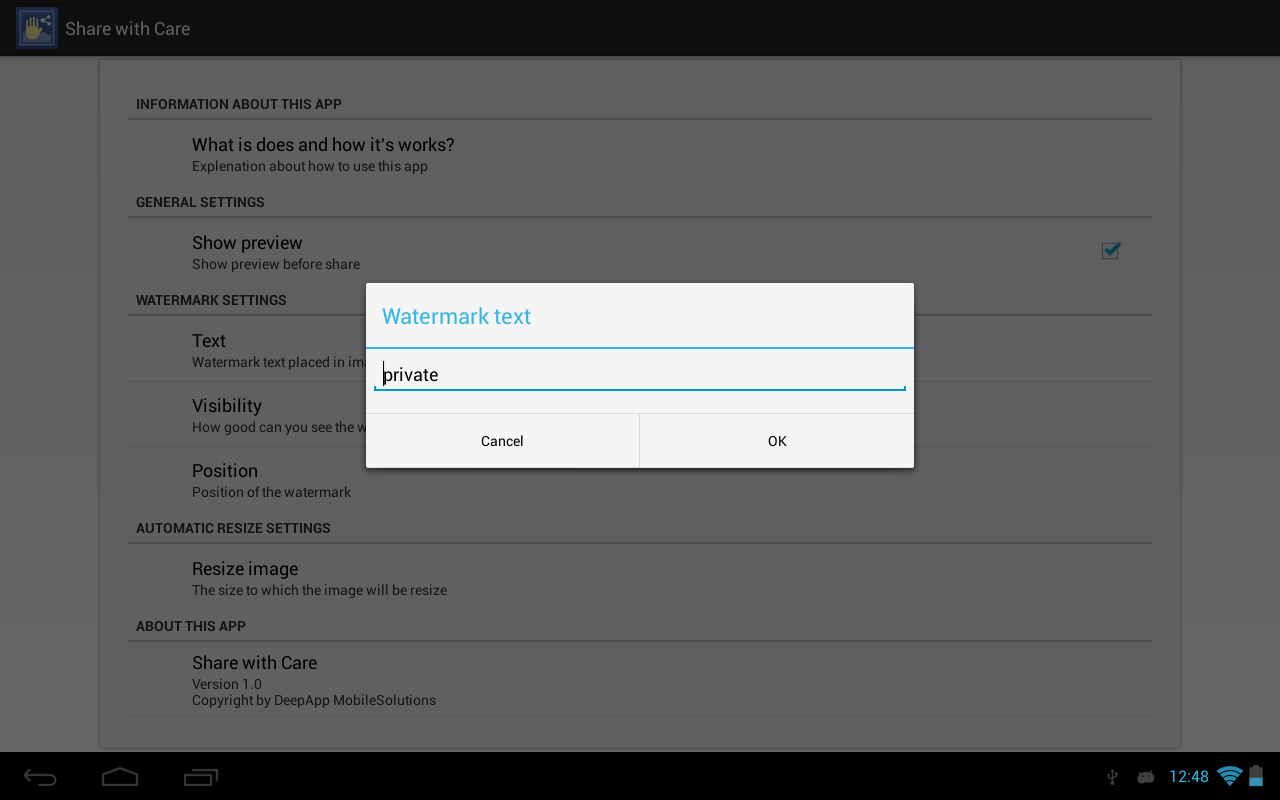Tap the 12:48 clock in status bar
The height and width of the screenshot is (800, 1280).
pyautogui.click(x=1189, y=777)
